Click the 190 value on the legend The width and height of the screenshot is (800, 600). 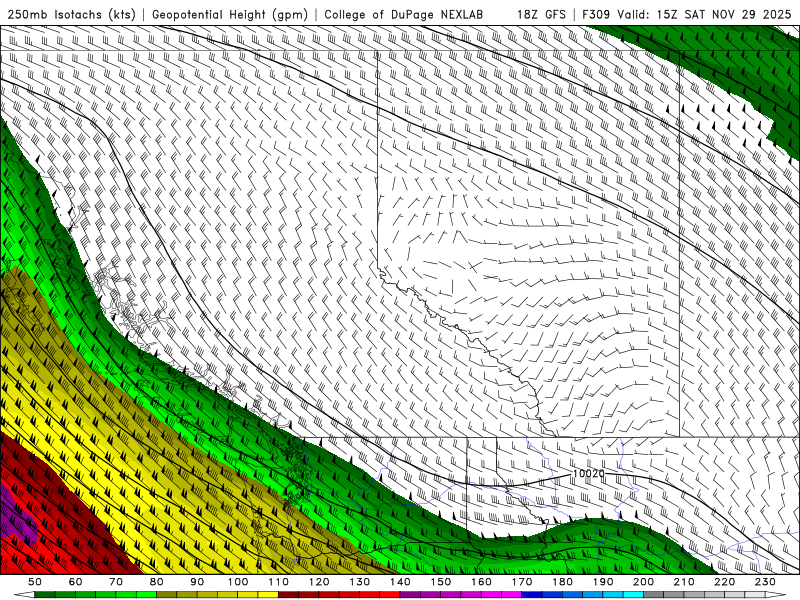coord(603,582)
